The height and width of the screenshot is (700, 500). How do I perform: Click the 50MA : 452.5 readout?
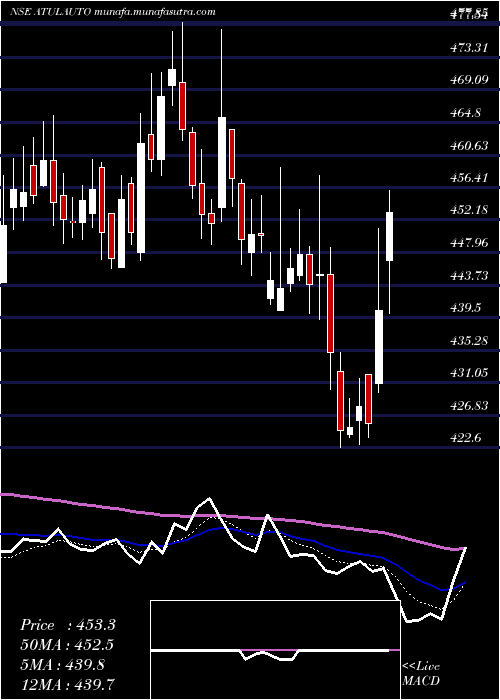tap(67, 645)
